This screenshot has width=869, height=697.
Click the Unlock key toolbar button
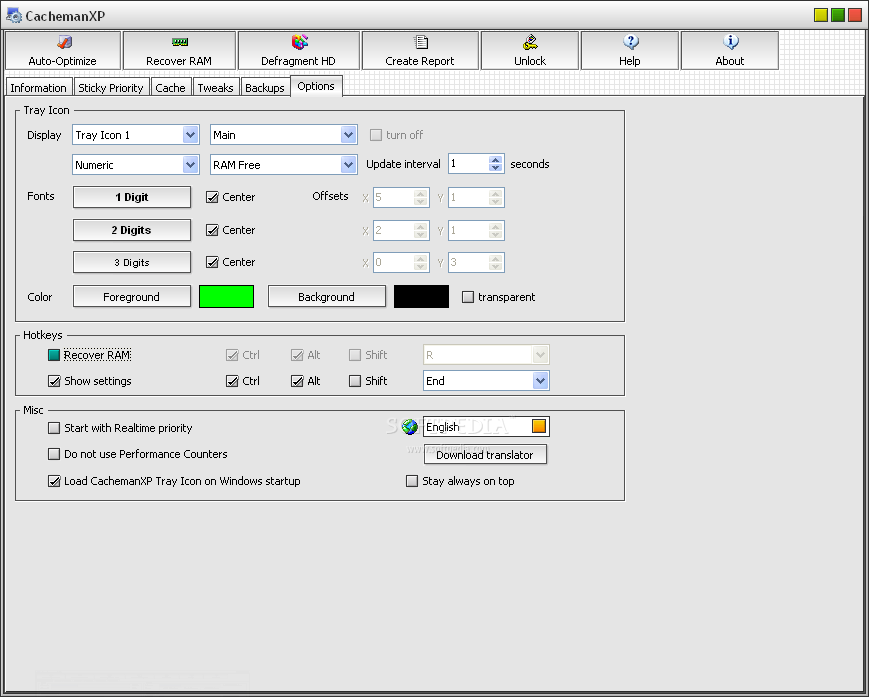pyautogui.click(x=530, y=50)
